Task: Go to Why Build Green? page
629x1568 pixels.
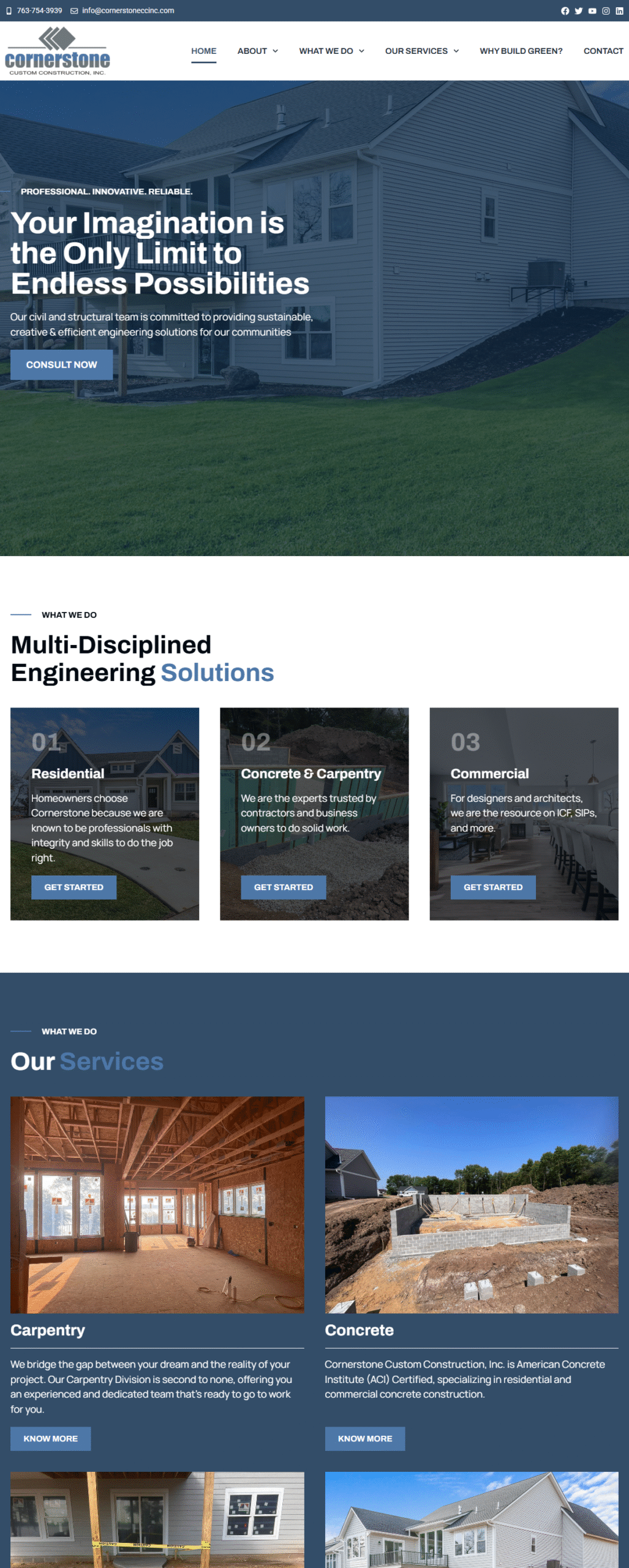Action: (521, 51)
